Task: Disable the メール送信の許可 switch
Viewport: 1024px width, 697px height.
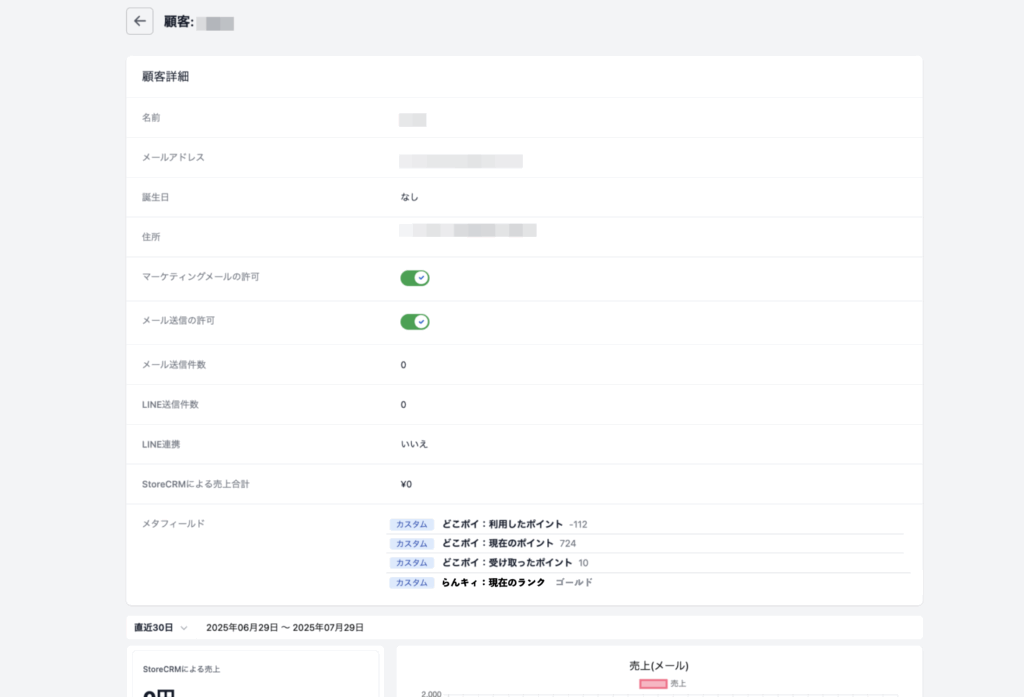Action: 414,322
